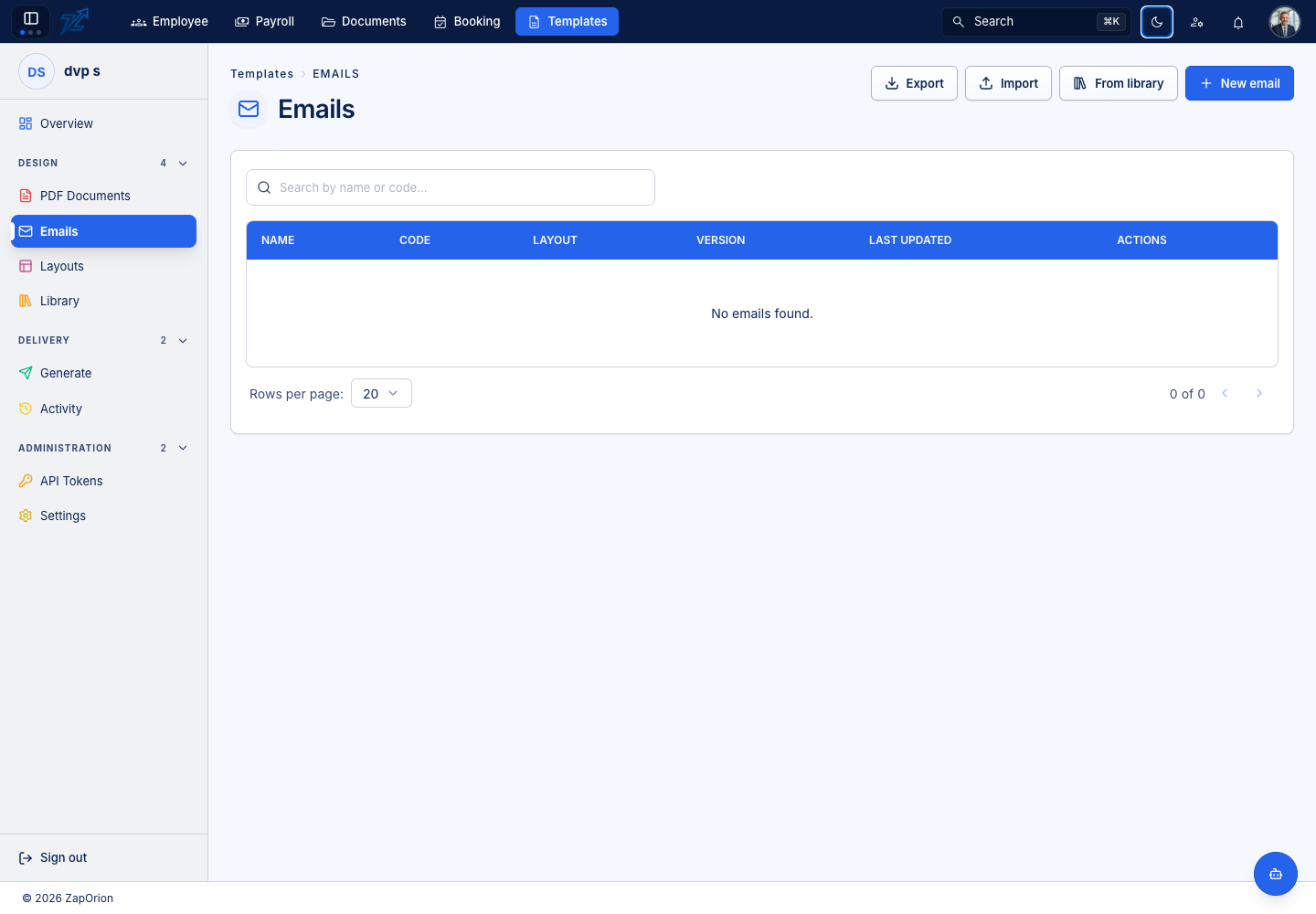Sort by LAST UPDATED column header
The height and width of the screenshot is (914, 1316).
point(910,240)
